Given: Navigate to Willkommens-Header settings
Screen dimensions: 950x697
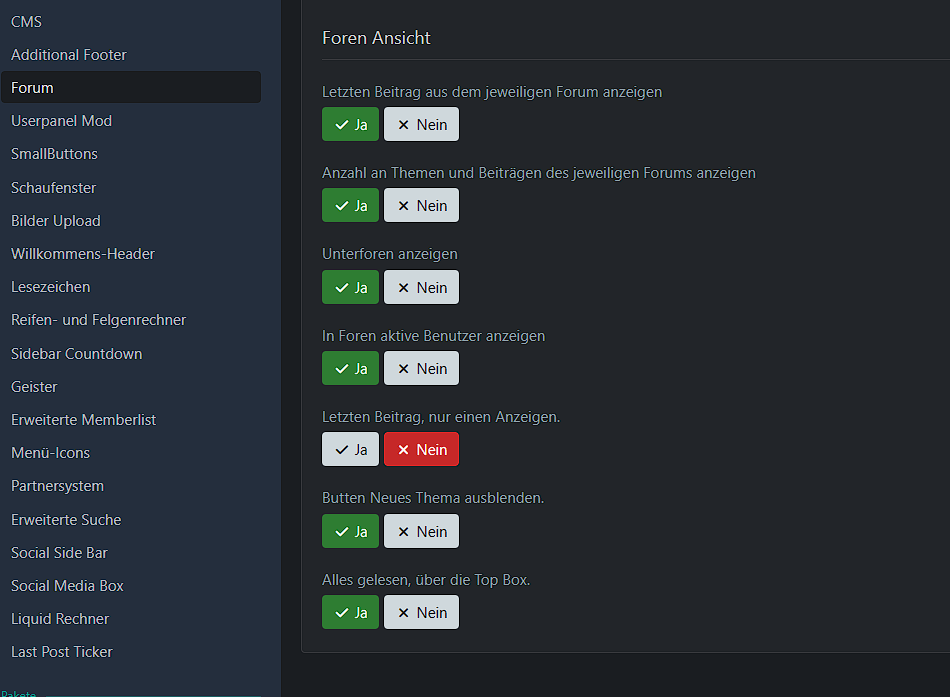Looking at the screenshot, I should point(83,254).
